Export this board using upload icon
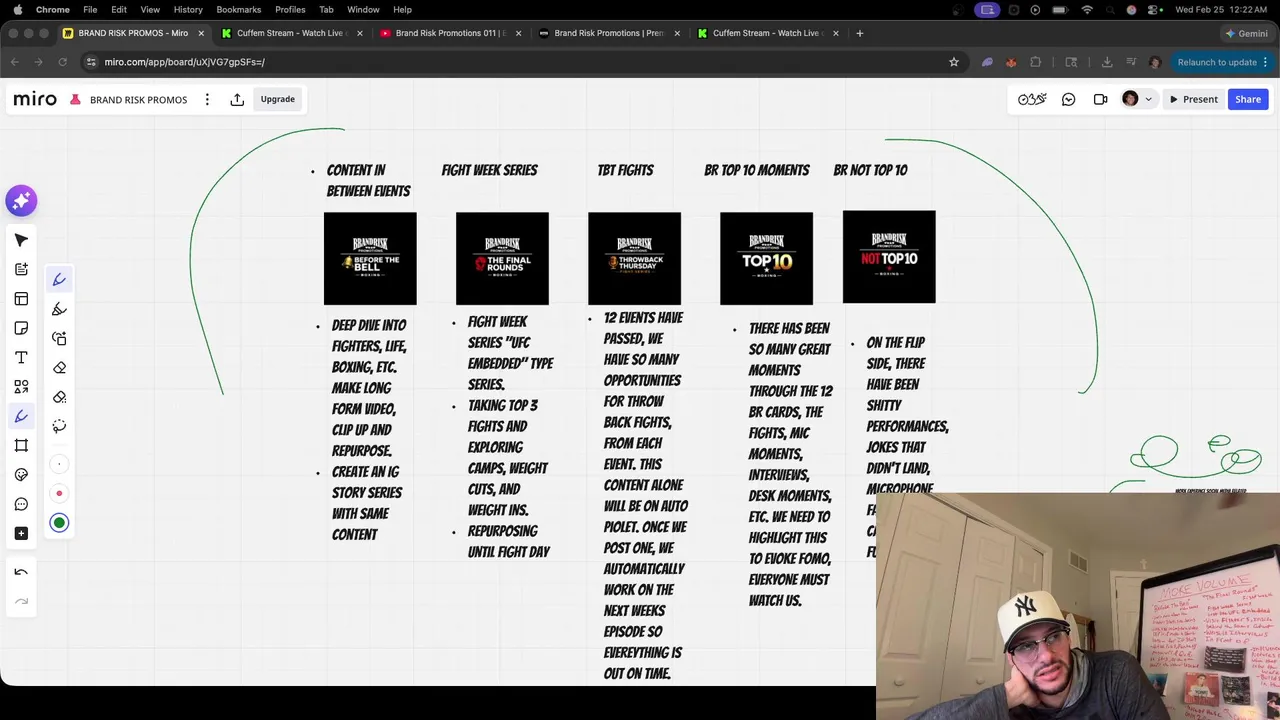1280x720 pixels. pos(237,99)
